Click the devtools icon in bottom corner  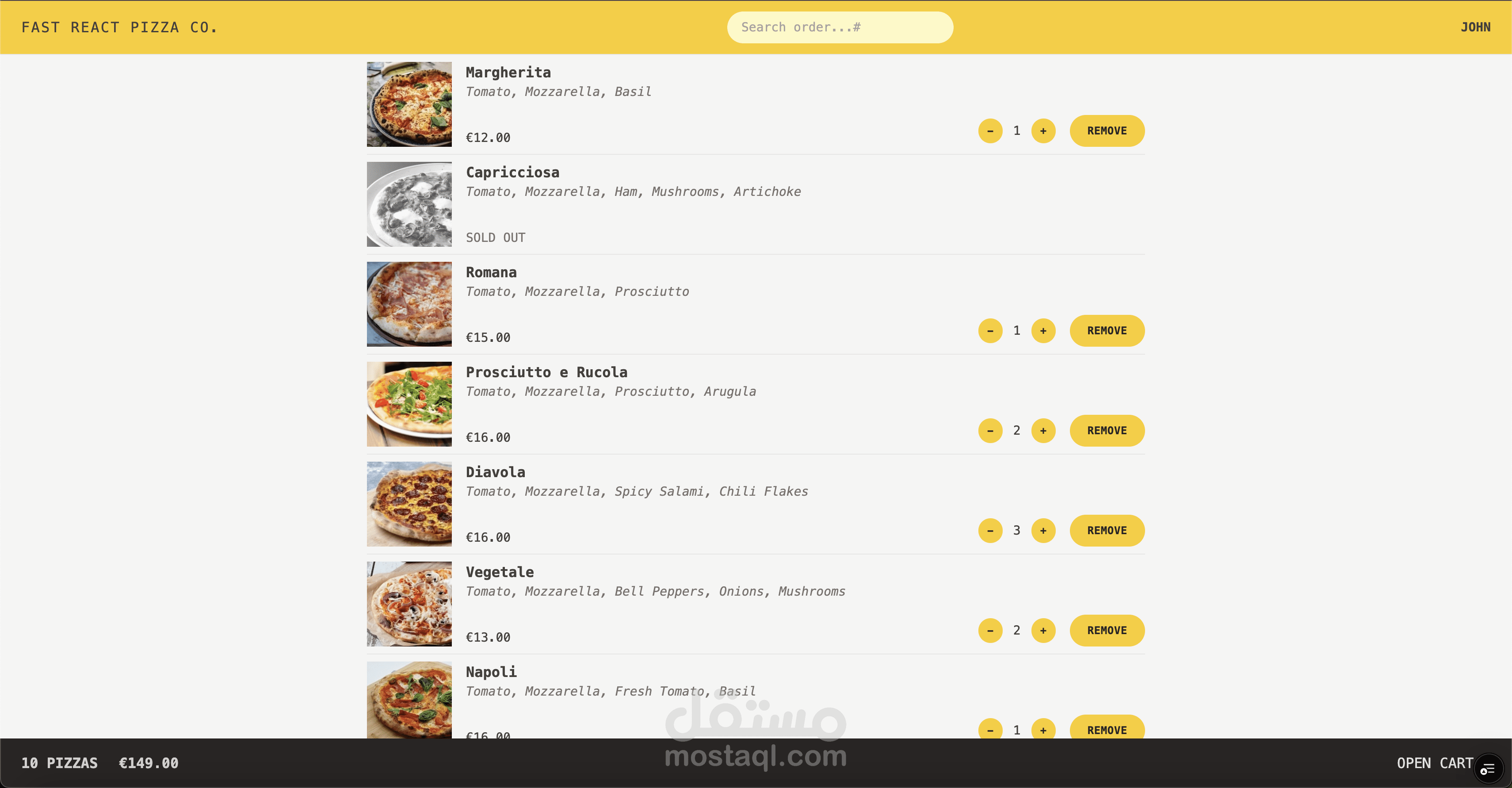[1488, 769]
